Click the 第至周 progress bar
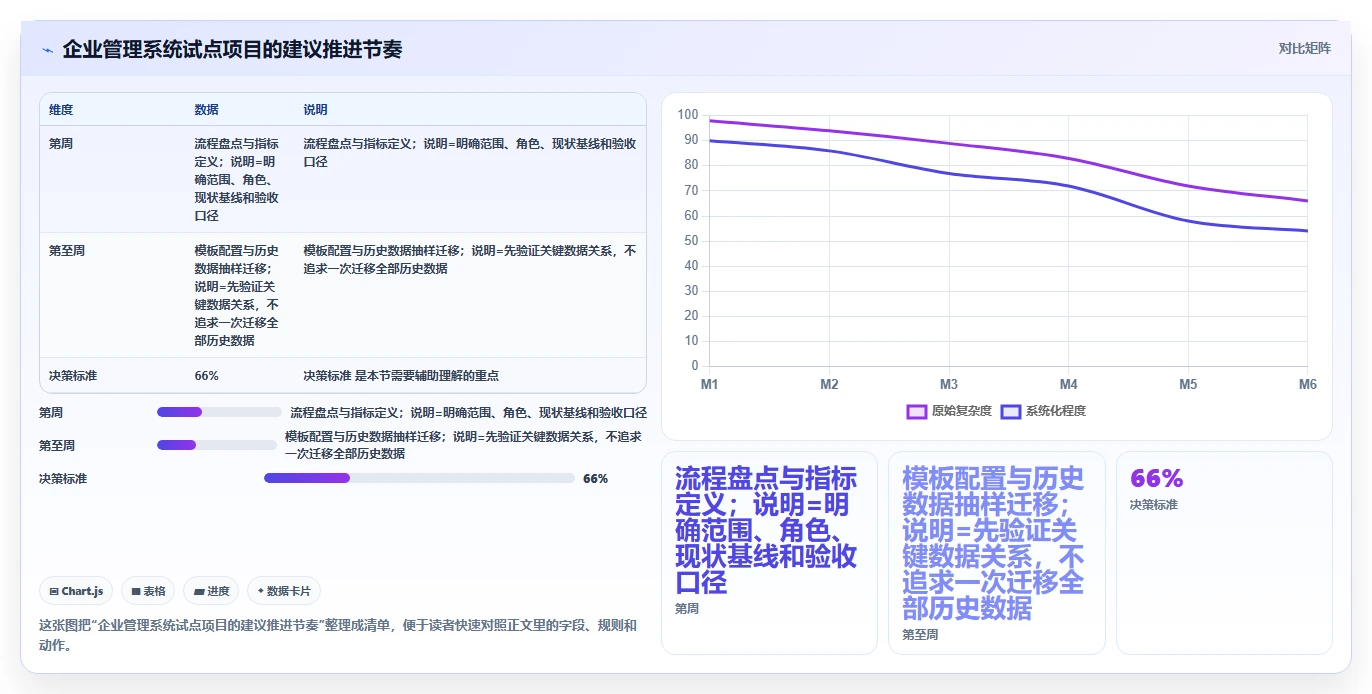Viewport: 1372px width, 694px height. 217,445
